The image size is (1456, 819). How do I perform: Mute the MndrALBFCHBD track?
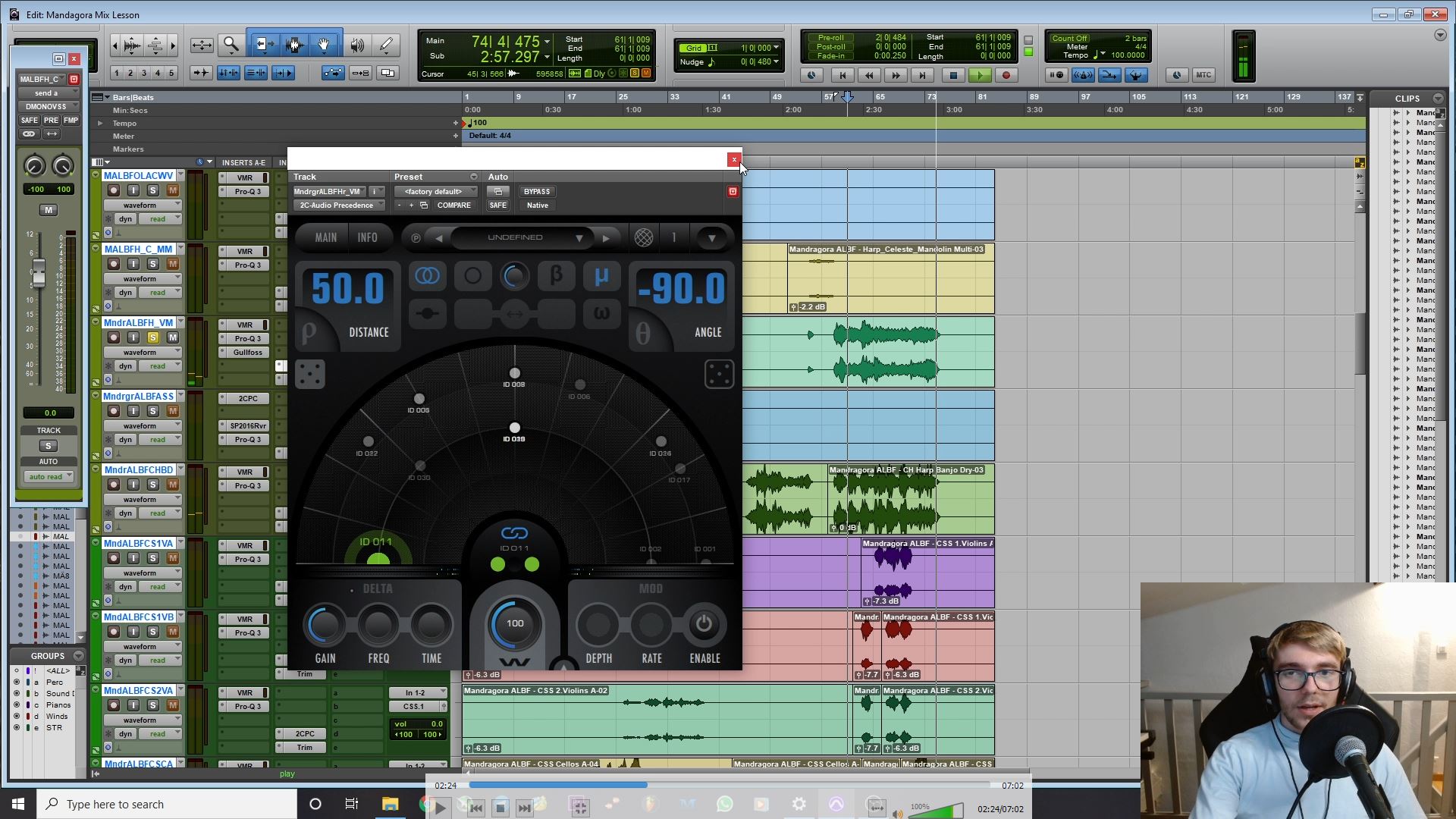coord(172,485)
